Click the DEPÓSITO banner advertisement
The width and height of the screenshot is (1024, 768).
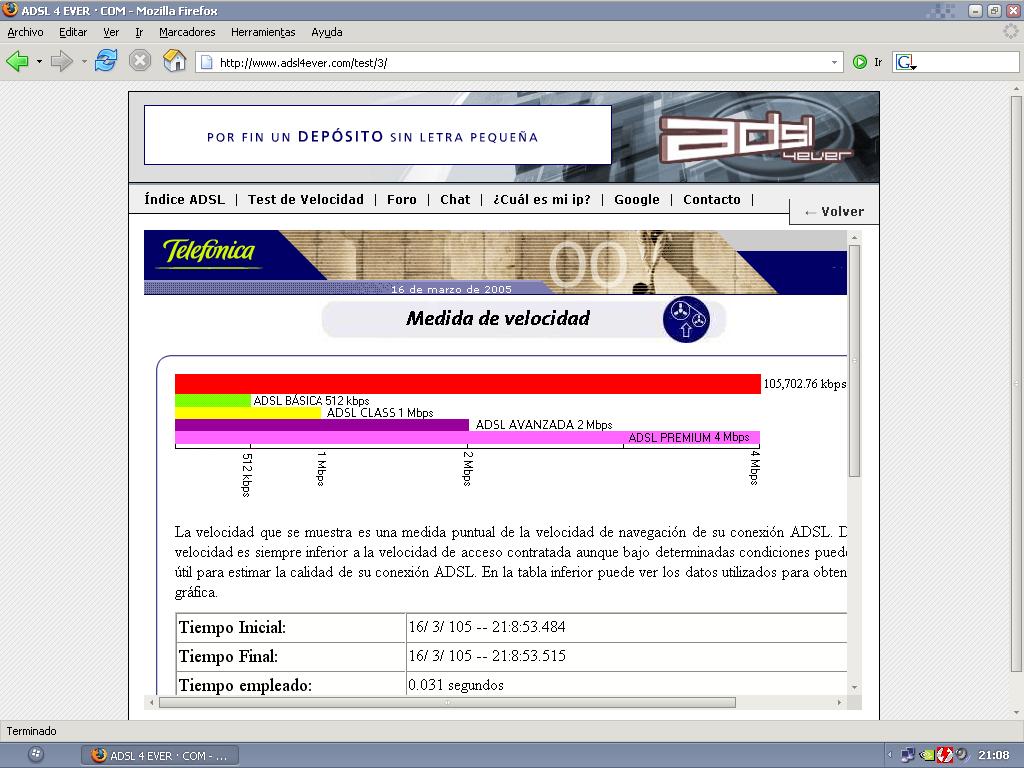click(377, 135)
